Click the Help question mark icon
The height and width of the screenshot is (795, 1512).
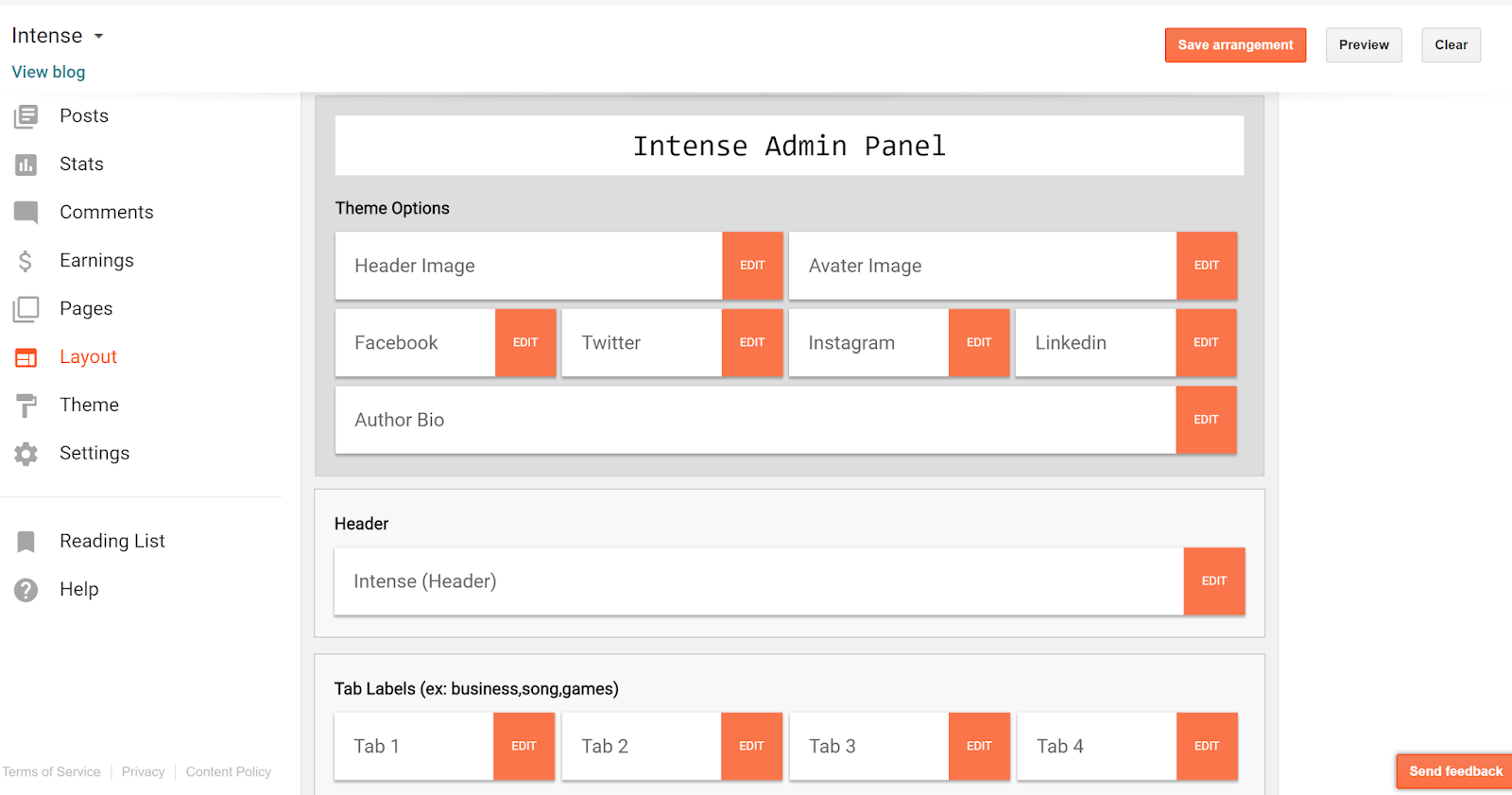(x=26, y=590)
